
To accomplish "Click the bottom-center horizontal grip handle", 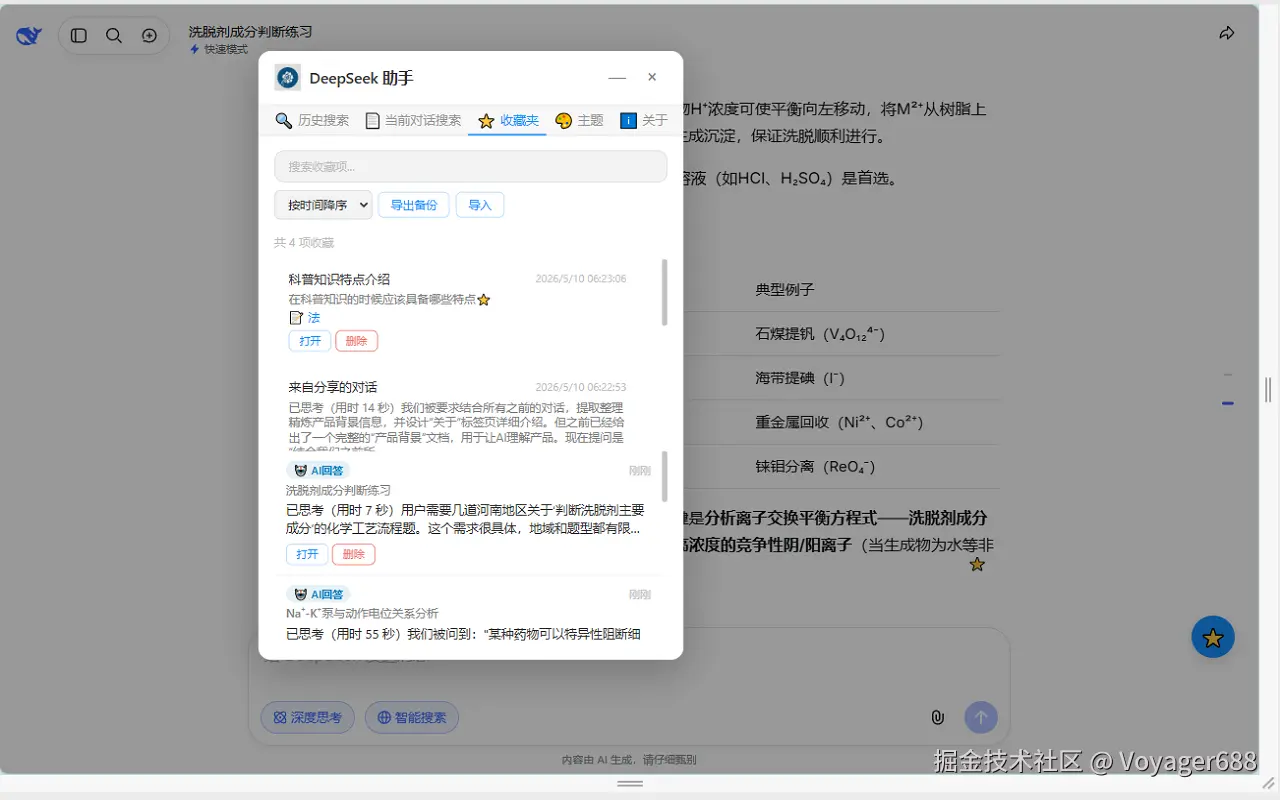I will pyautogui.click(x=630, y=784).
